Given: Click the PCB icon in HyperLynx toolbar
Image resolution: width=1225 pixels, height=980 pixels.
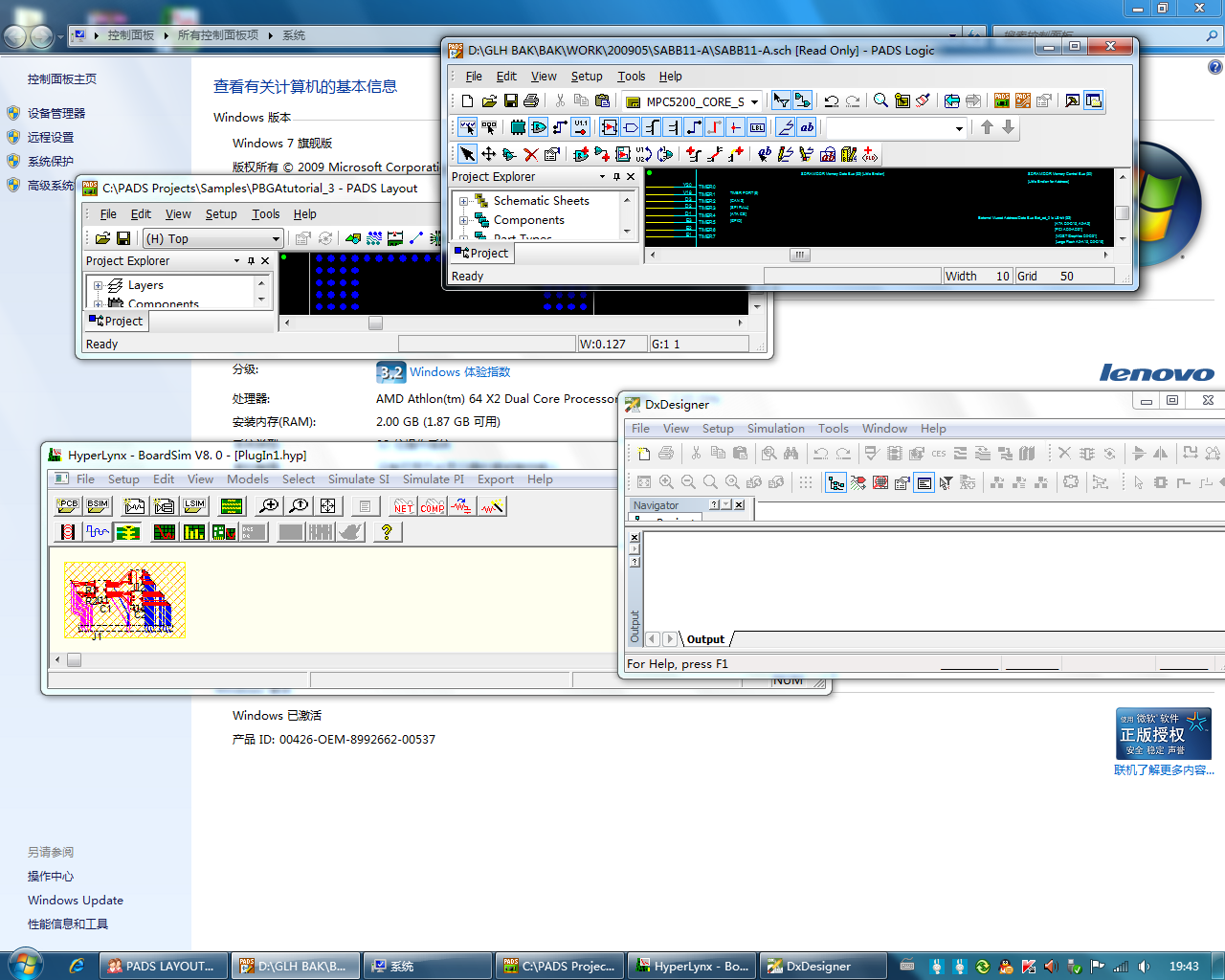Looking at the screenshot, I should pos(67,506).
